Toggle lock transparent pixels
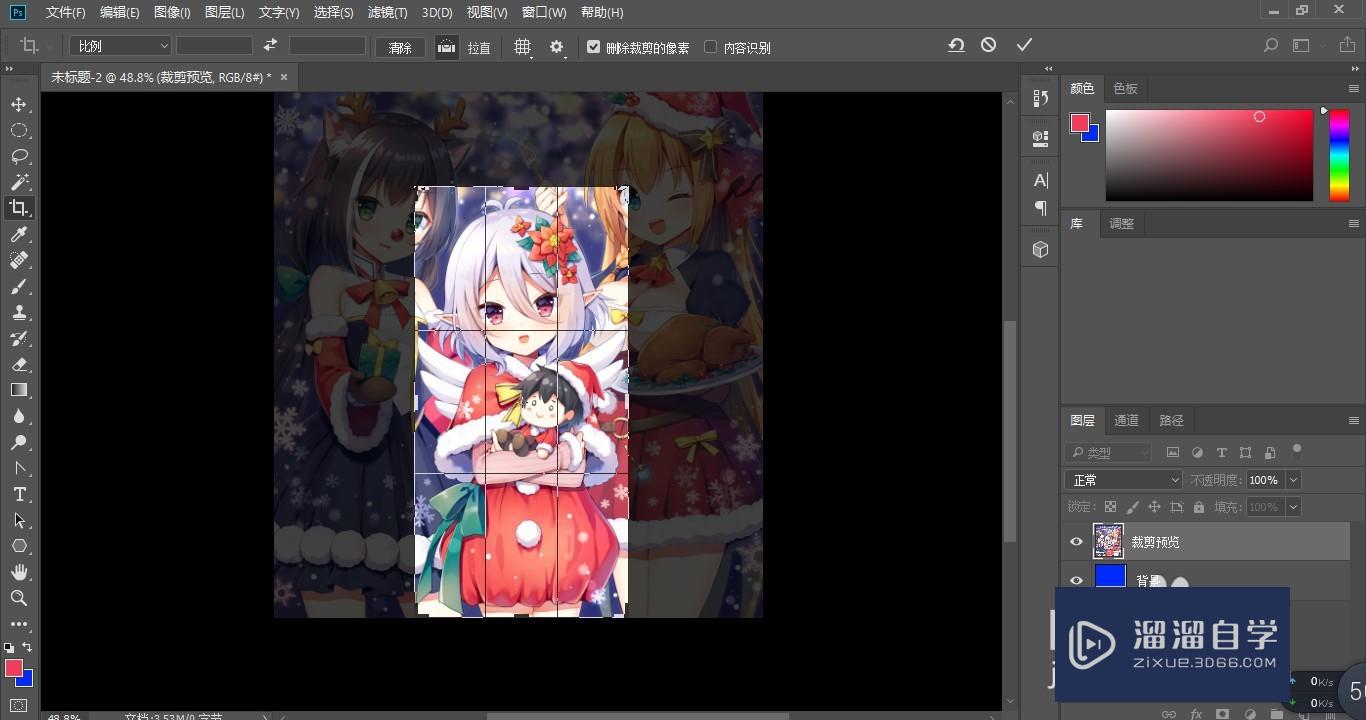 1110,507
